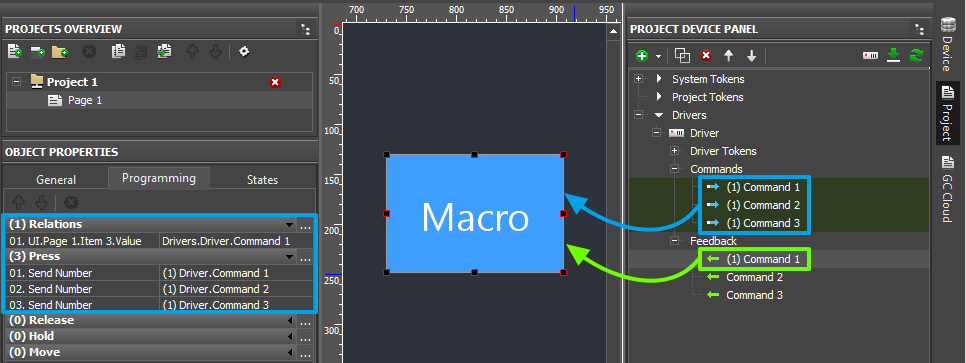Select the blue Macro button on canvas

[x=474, y=213]
